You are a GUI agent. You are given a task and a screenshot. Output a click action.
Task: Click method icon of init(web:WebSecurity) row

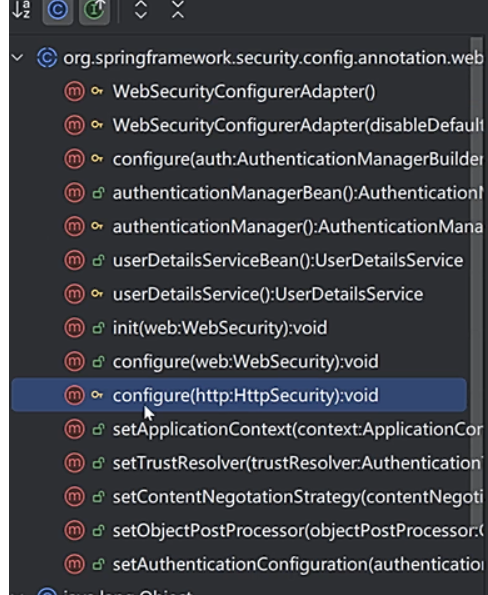coord(74,328)
